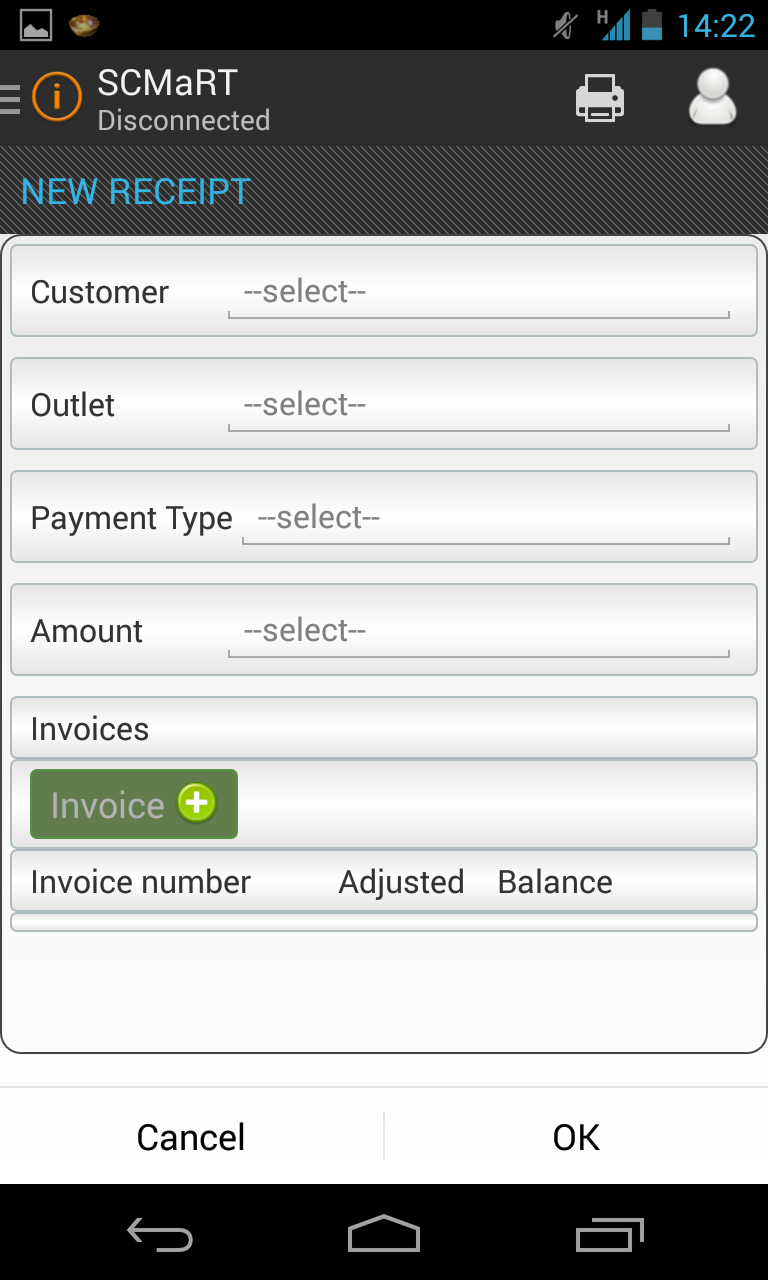Tap the printer icon in header
The width and height of the screenshot is (768, 1280).
[x=599, y=99]
